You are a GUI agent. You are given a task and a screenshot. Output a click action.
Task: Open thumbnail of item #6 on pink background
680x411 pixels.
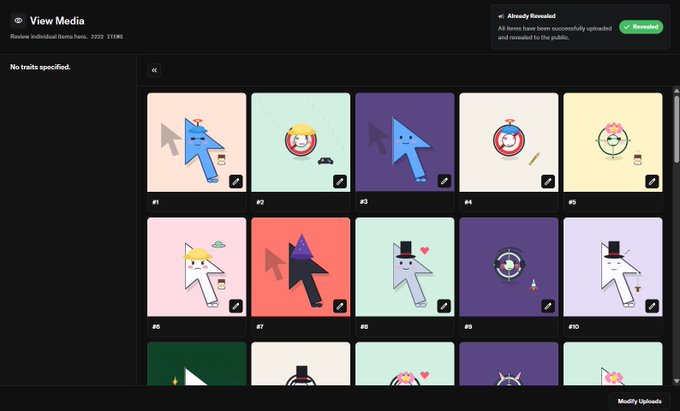(197, 267)
